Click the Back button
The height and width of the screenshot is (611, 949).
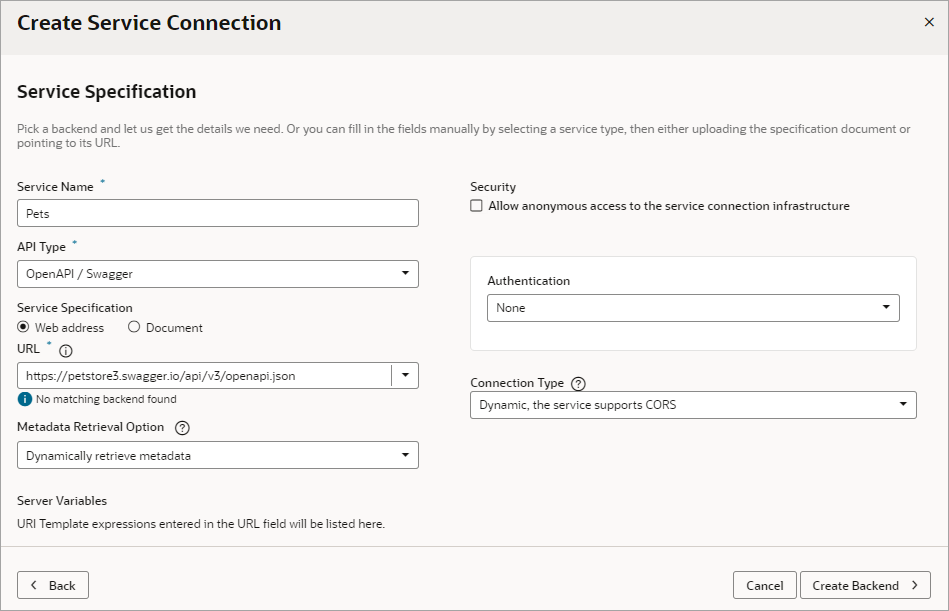(x=52, y=585)
